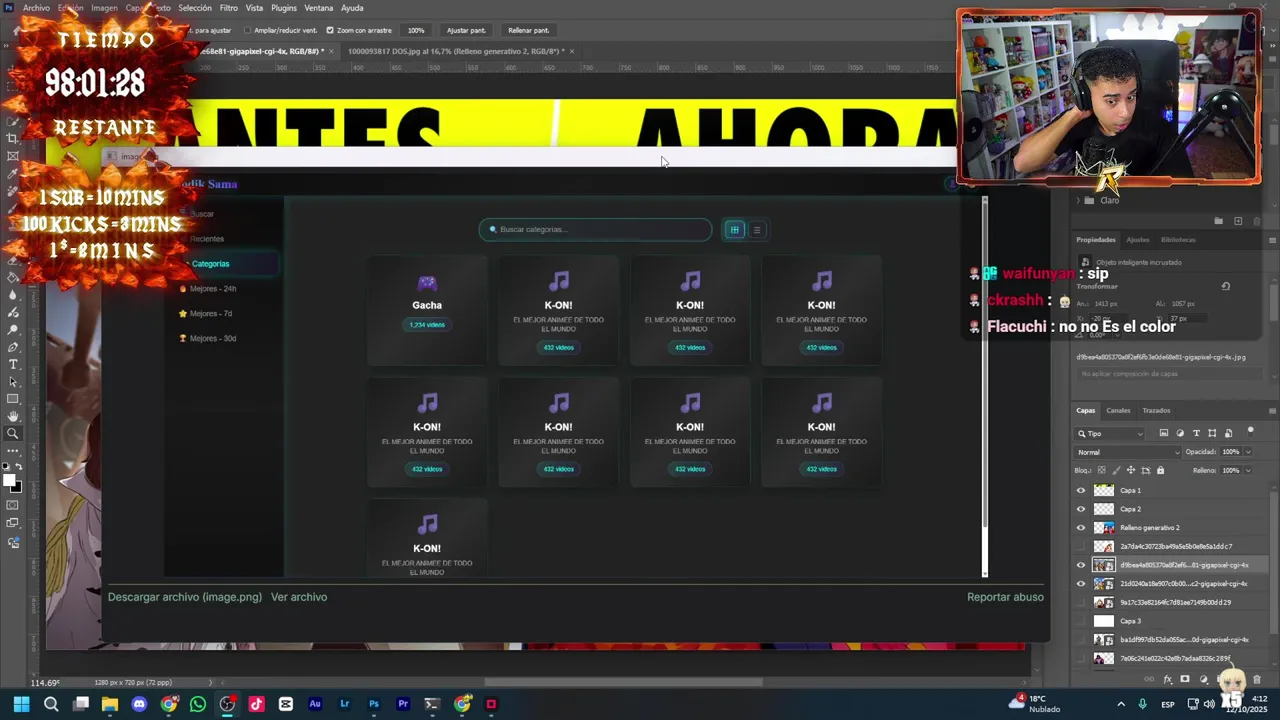Image resolution: width=1280 pixels, height=720 pixels.
Task: Click the foreground/background color swatch
Action: point(13,484)
